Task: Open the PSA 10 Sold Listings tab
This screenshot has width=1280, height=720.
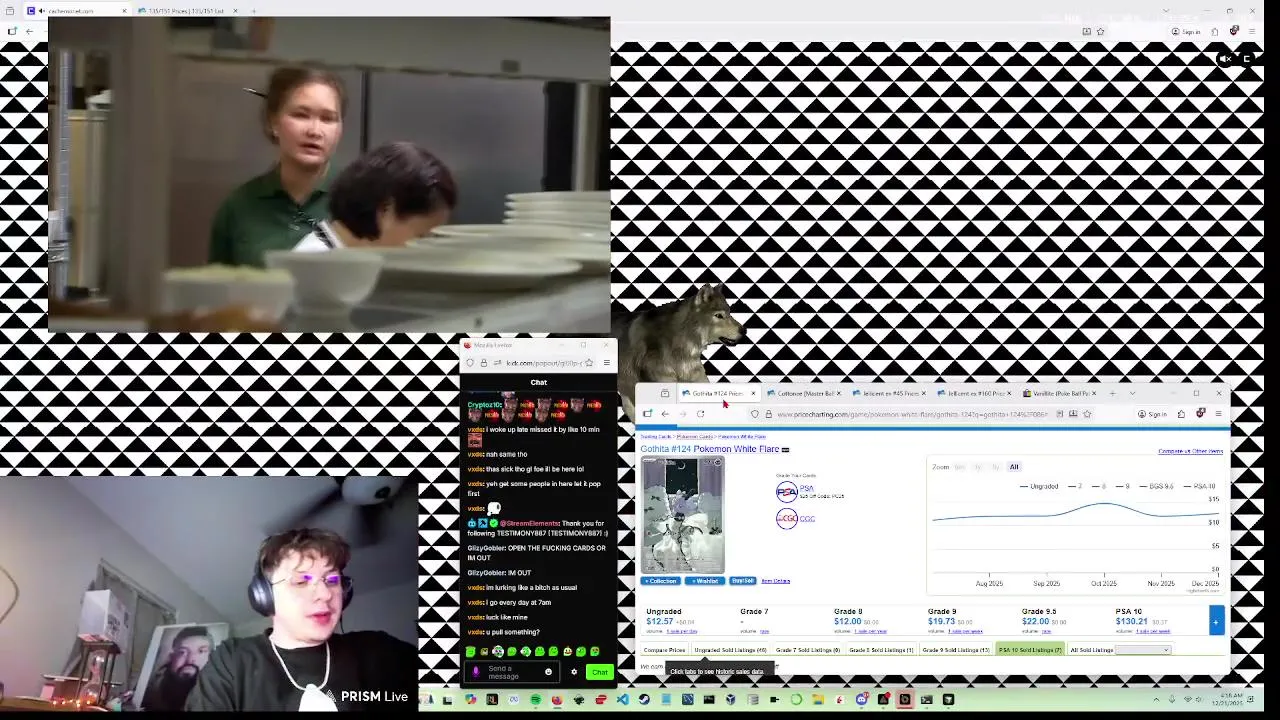Action: point(1030,650)
